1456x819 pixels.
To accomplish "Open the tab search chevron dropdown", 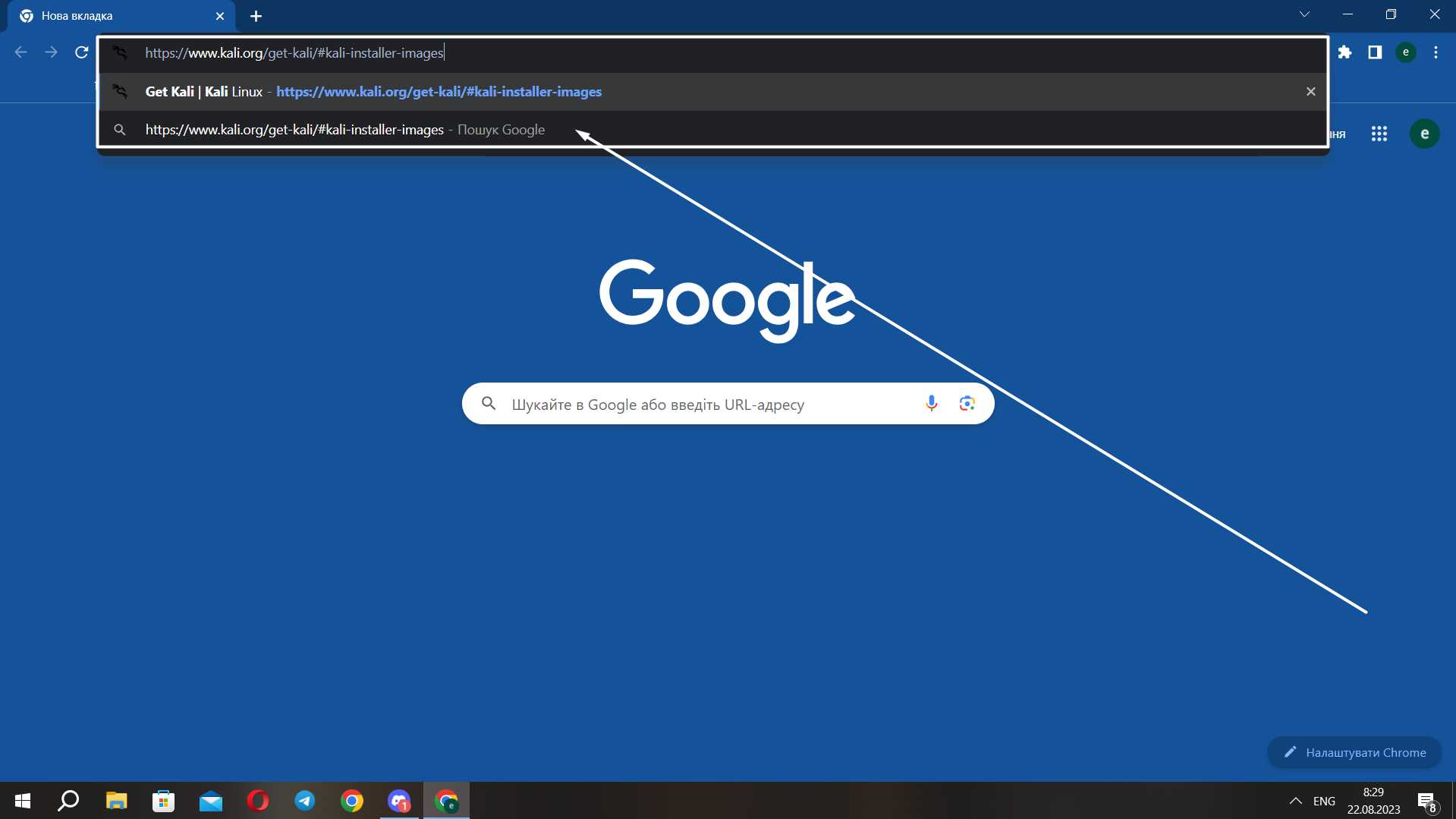I will point(1304,14).
